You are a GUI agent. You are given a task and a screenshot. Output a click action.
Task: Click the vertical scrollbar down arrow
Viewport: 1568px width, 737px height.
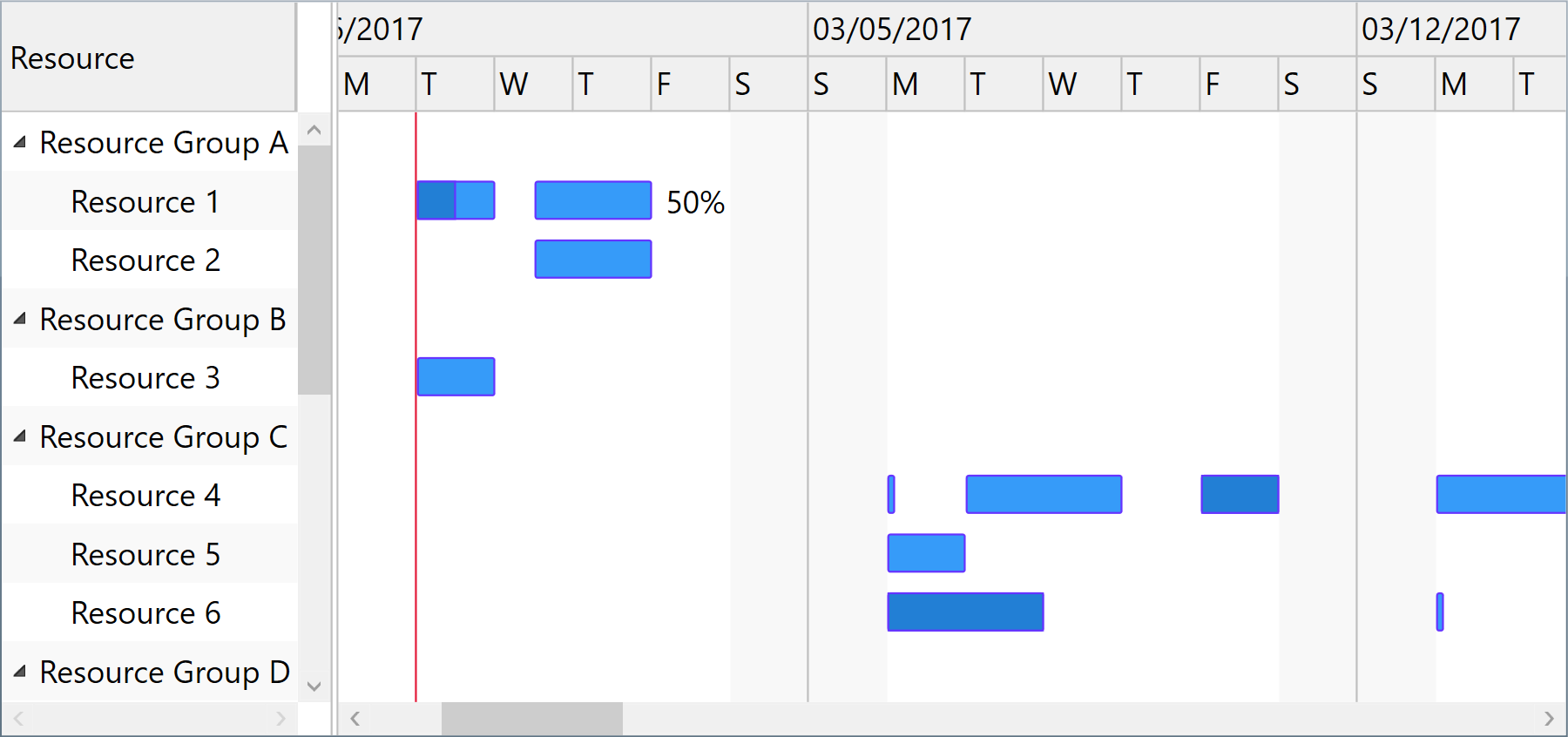[314, 686]
